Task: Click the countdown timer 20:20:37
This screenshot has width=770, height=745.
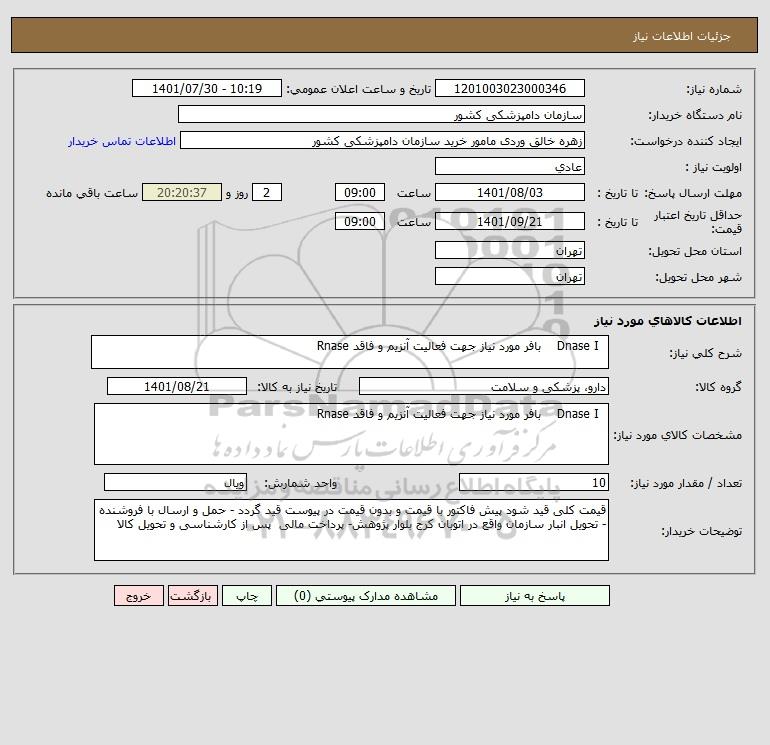Action: click(x=182, y=193)
